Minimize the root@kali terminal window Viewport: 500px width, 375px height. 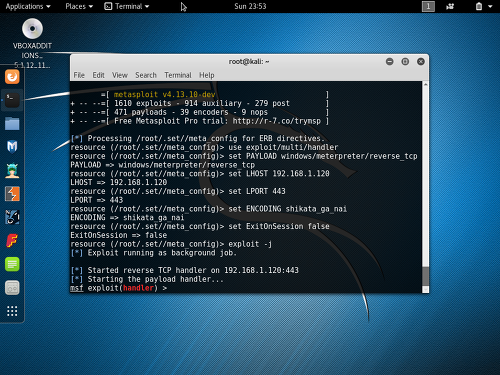pyautogui.click(x=389, y=62)
